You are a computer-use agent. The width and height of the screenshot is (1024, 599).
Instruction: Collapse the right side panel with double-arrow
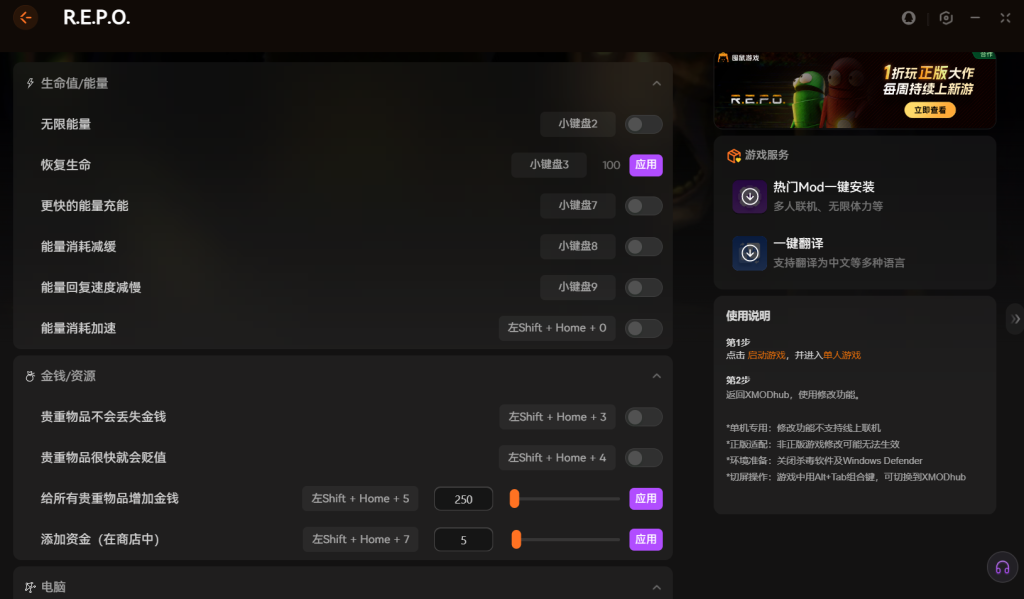[x=1015, y=319]
